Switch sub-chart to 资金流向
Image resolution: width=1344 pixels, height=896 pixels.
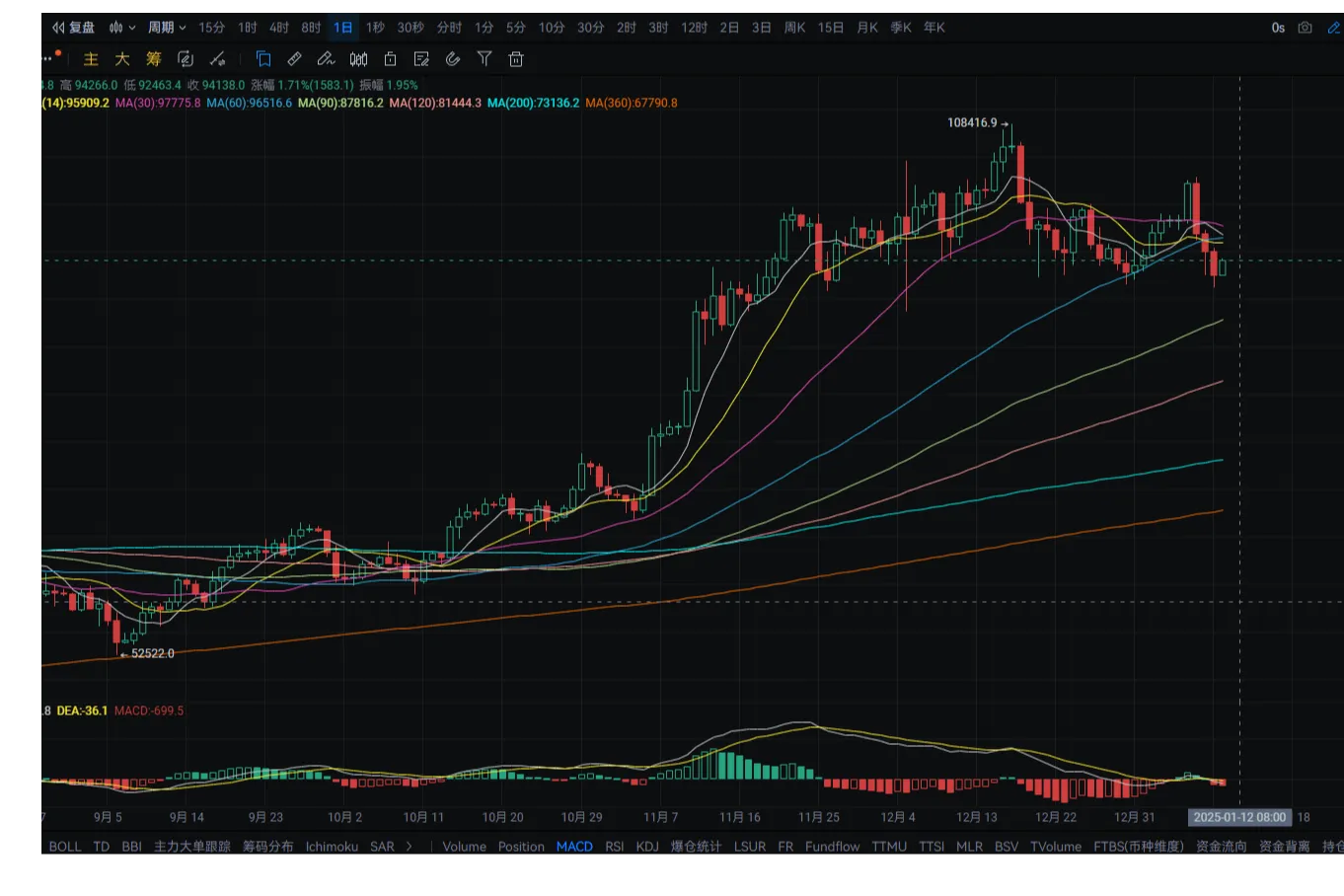coord(1221,847)
